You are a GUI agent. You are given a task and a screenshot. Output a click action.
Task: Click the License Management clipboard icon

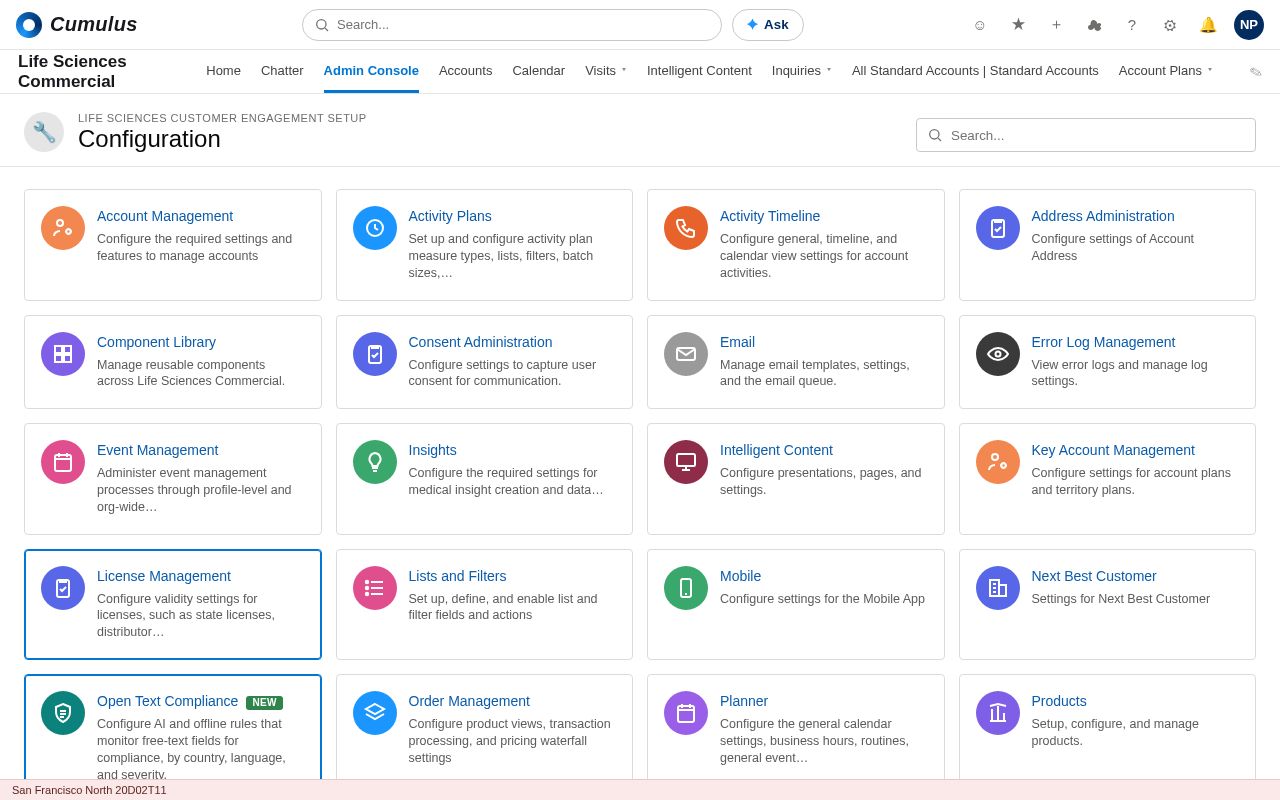pyautogui.click(x=63, y=588)
